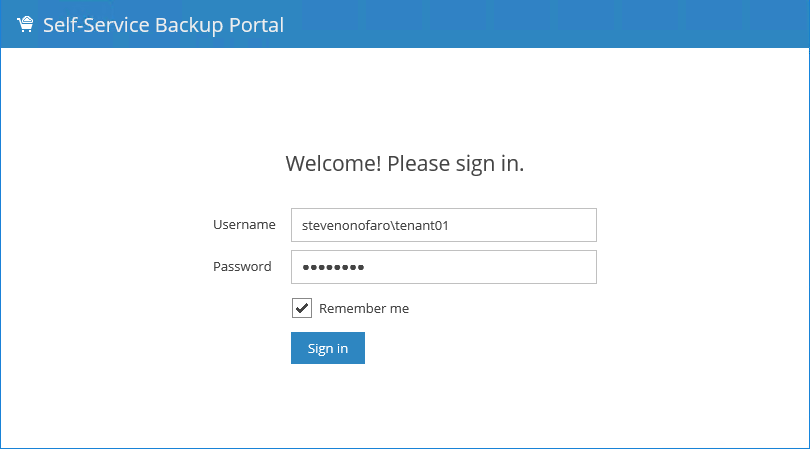Click the check mark beside Remember me
This screenshot has width=810, height=449.
(x=302, y=308)
